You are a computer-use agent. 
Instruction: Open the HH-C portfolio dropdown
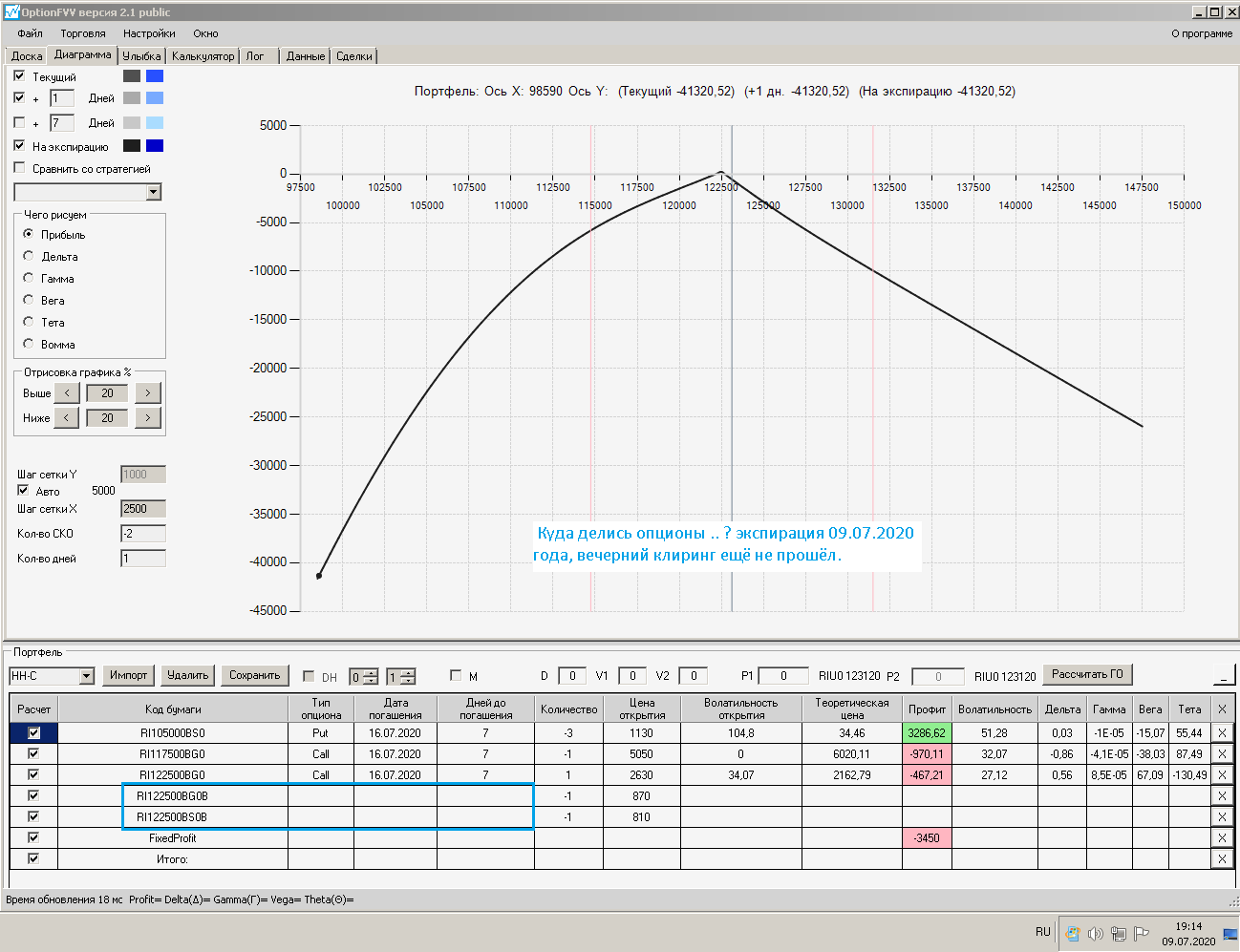[86, 676]
